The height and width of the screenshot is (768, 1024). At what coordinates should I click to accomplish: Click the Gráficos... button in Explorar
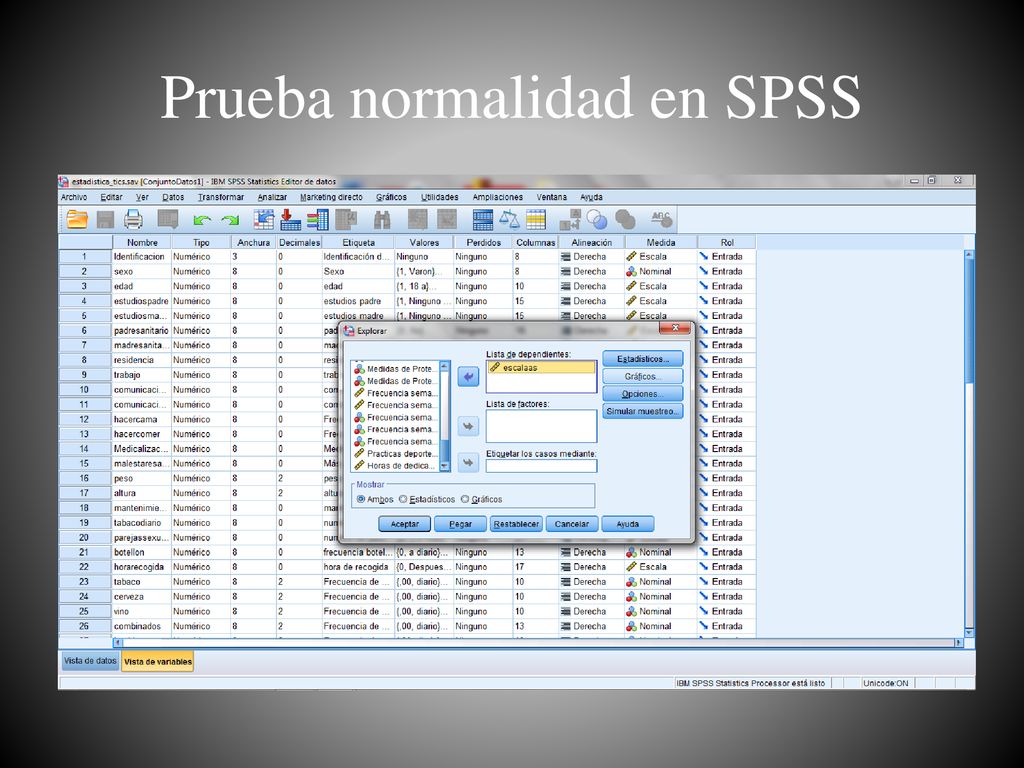(x=643, y=376)
